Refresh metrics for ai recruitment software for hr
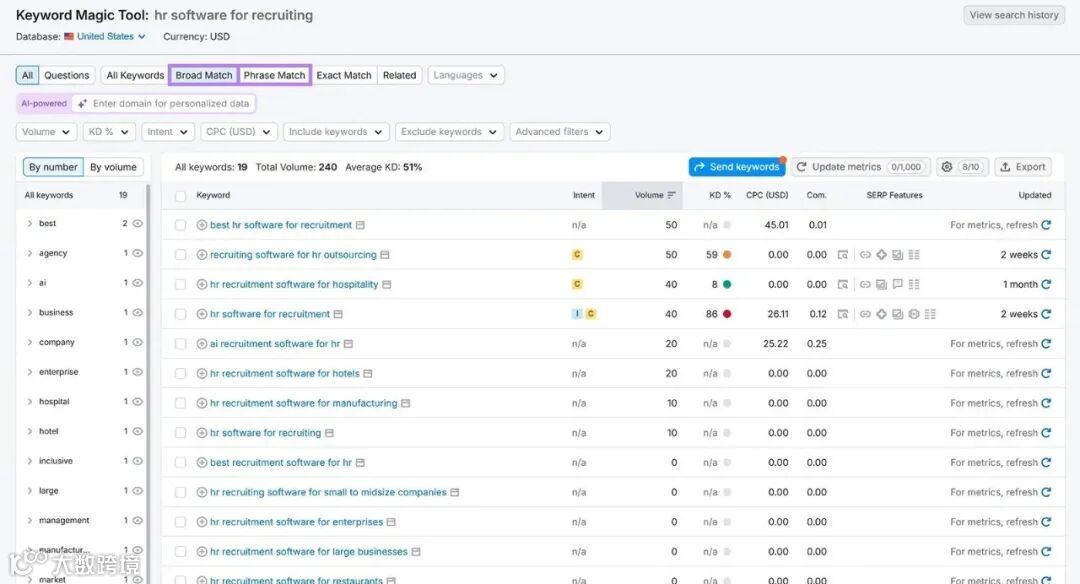1080x584 pixels. point(1046,343)
